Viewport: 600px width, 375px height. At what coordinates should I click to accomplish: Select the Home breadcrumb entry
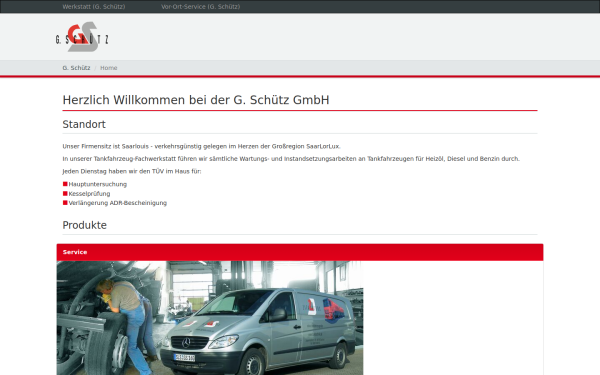[x=109, y=68]
